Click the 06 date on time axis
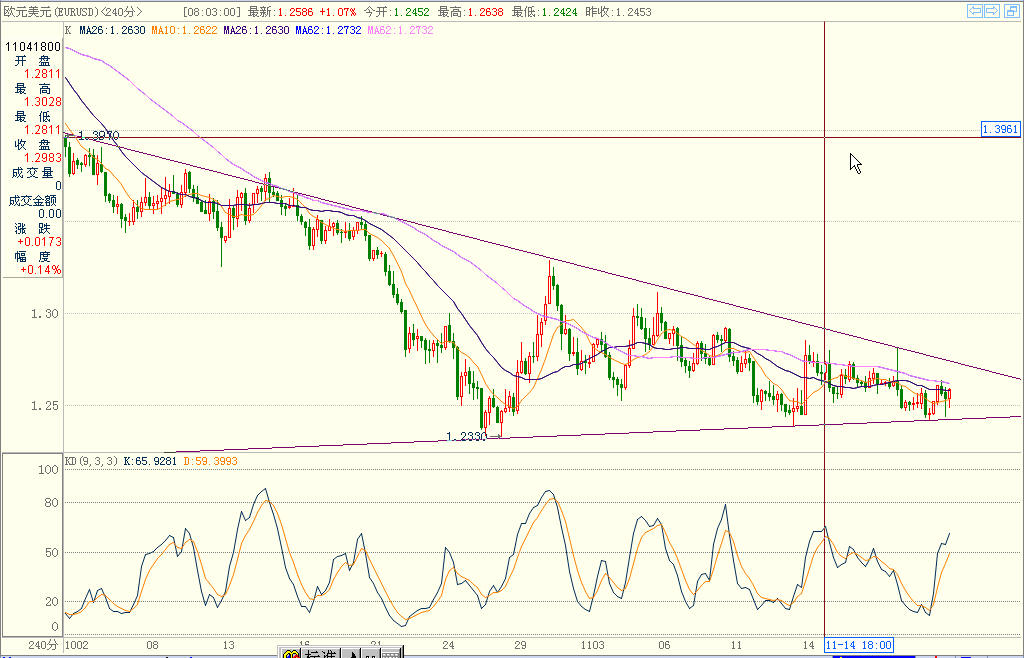This screenshot has width=1024, height=658. click(664, 645)
